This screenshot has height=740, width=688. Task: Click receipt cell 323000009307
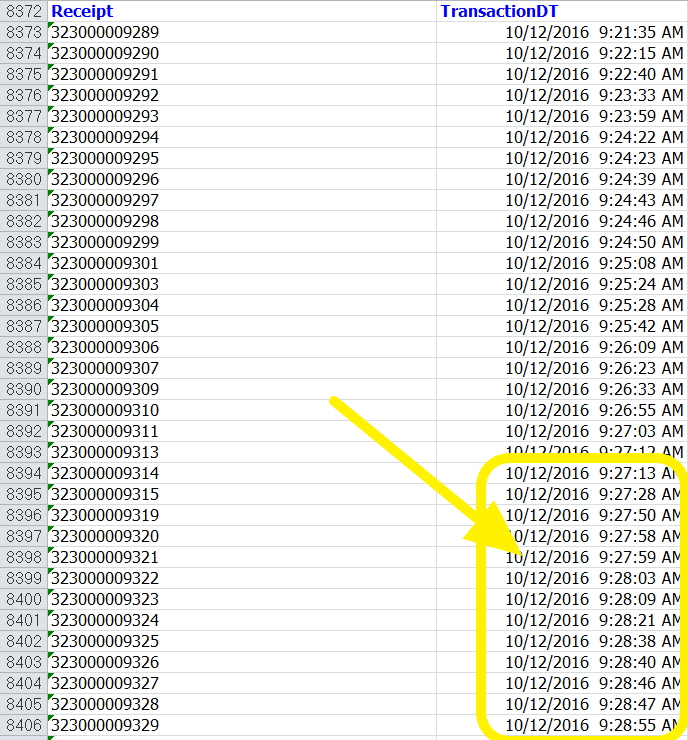242,368
